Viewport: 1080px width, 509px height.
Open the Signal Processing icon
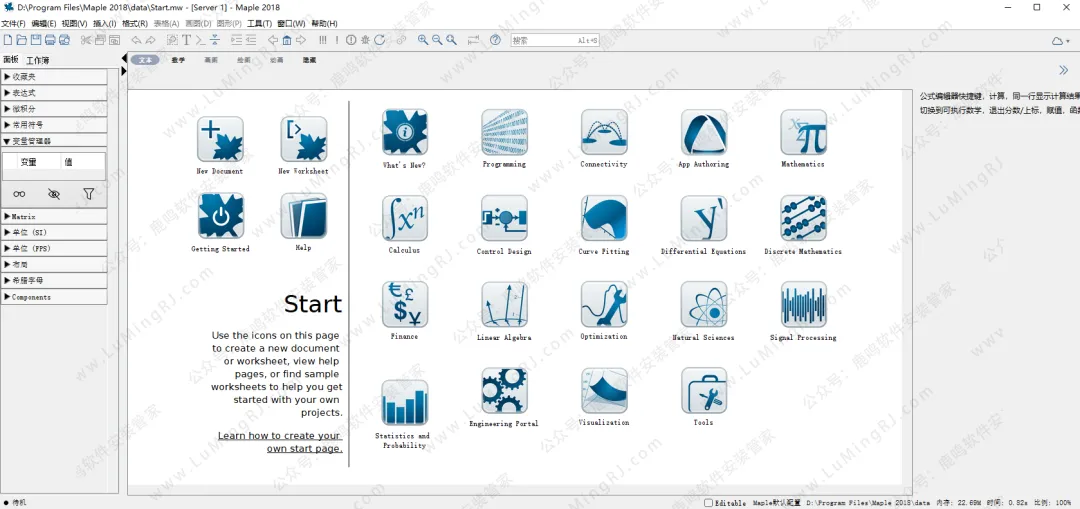[x=803, y=305]
